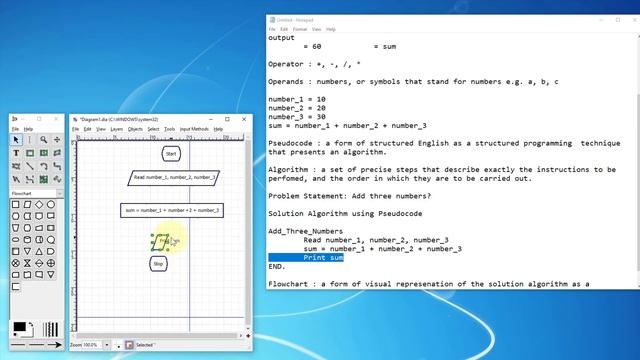Select the Text edit cursor tool

point(29,140)
